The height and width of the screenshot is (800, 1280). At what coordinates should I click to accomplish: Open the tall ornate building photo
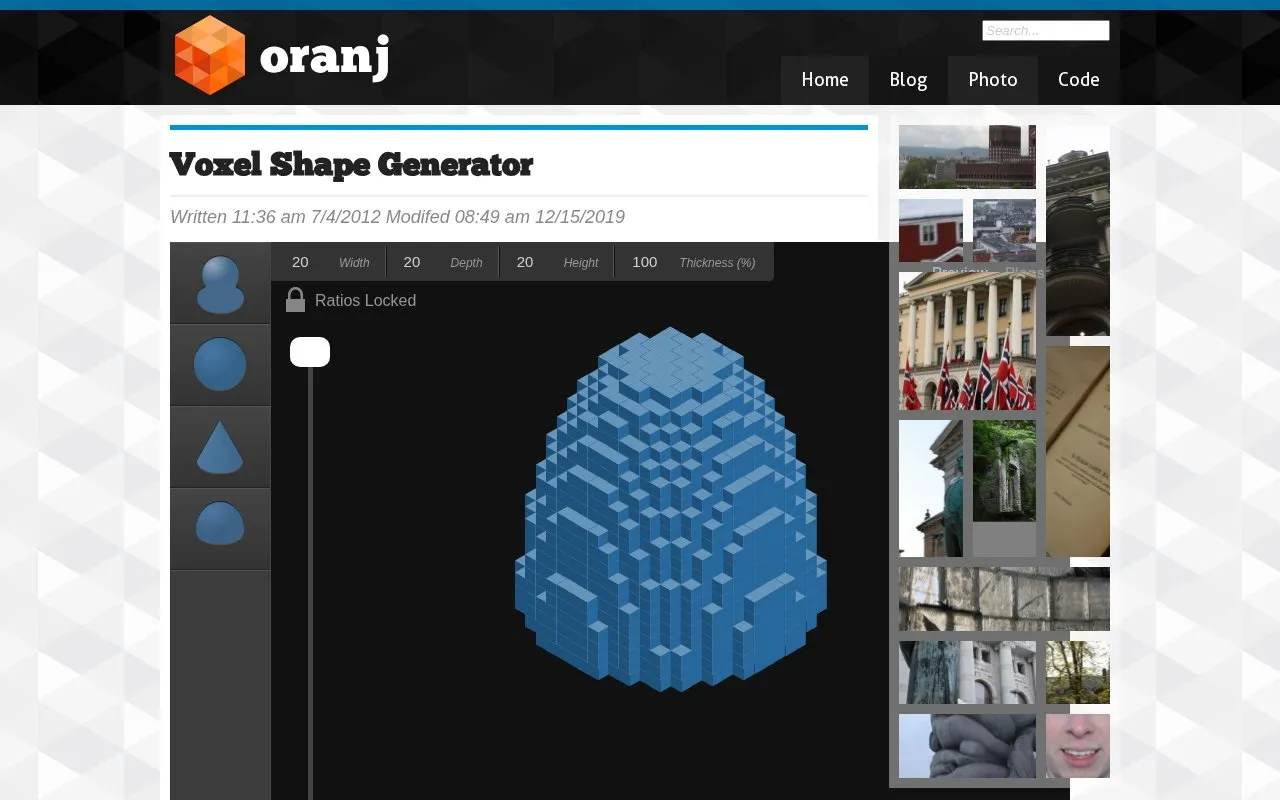point(1078,230)
